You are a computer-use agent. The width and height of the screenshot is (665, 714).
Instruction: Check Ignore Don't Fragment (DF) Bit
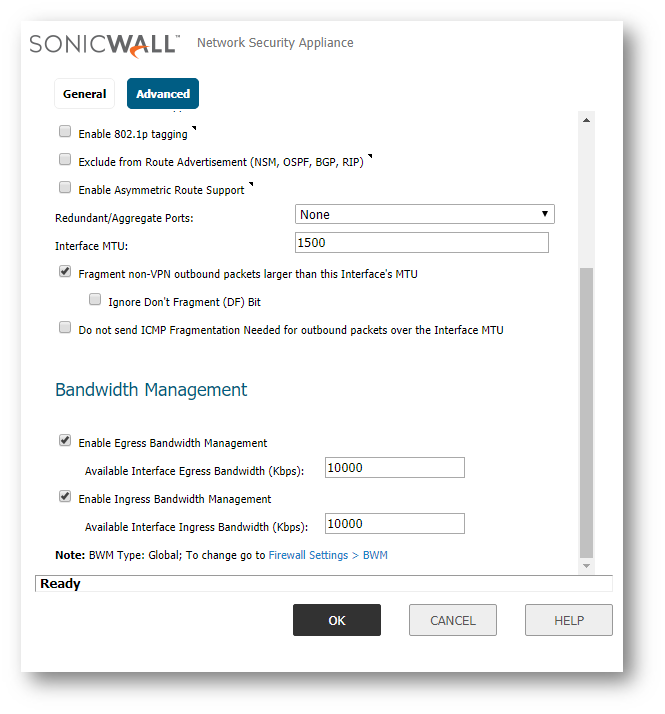point(95,299)
